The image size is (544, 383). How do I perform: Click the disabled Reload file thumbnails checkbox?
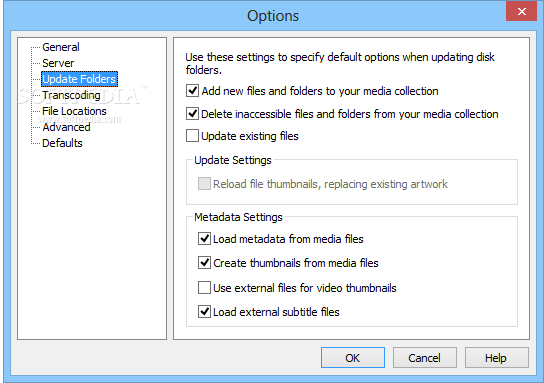tap(204, 184)
